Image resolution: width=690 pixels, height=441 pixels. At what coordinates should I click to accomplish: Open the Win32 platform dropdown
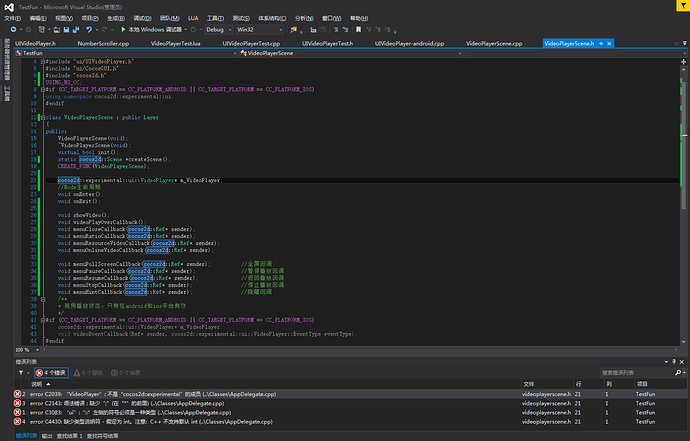(x=260, y=30)
